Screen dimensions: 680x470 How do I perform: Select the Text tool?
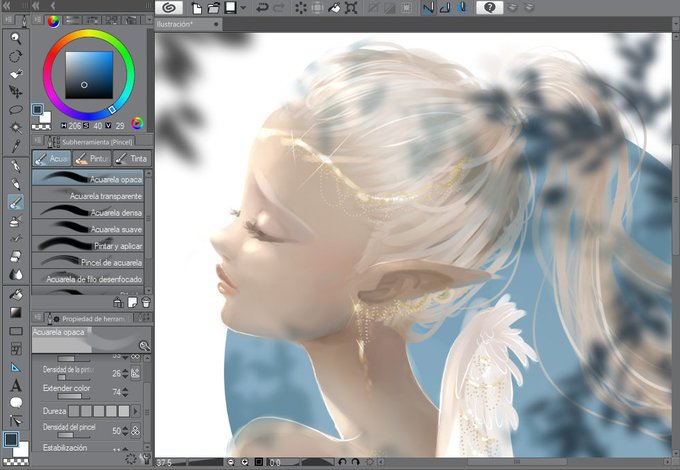coord(16,385)
